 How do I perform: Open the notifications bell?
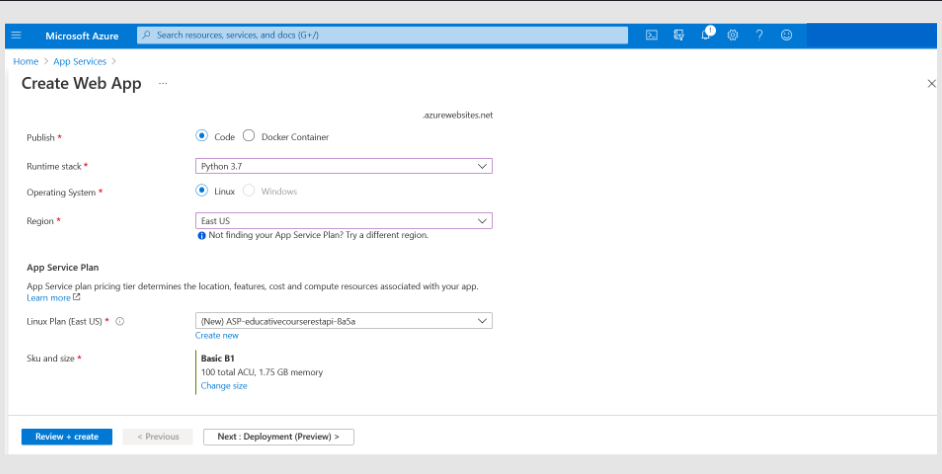coord(706,35)
